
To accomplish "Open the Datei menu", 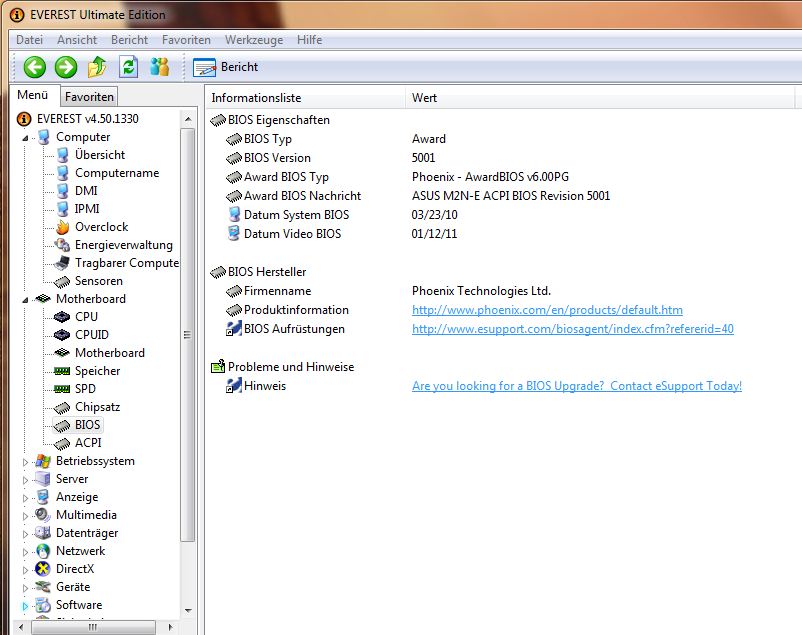I will pyautogui.click(x=29, y=40).
